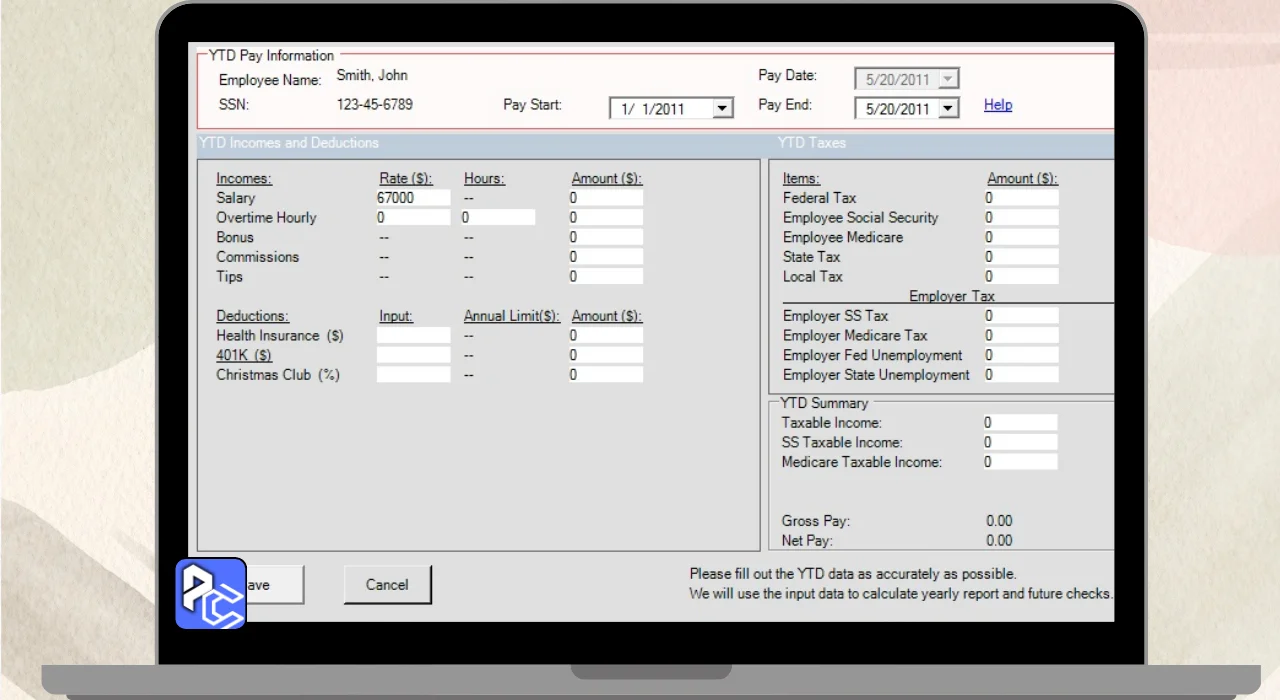Image resolution: width=1280 pixels, height=700 pixels.
Task: Expand the Pay End date dropdown
Action: click(949, 109)
